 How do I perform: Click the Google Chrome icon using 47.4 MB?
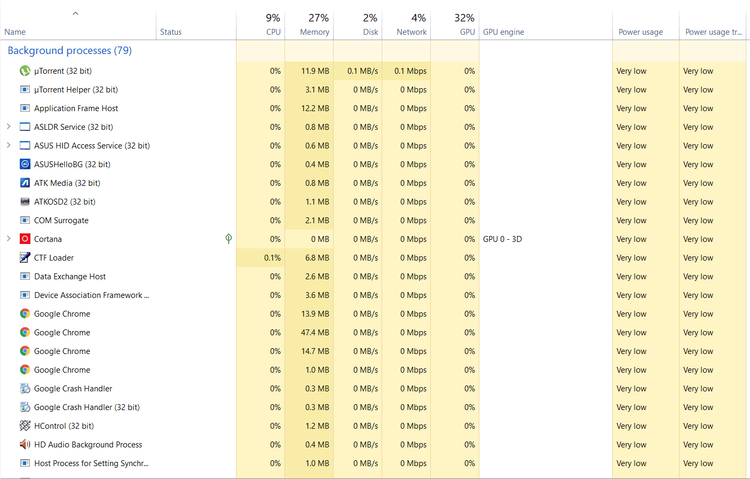coord(25,332)
